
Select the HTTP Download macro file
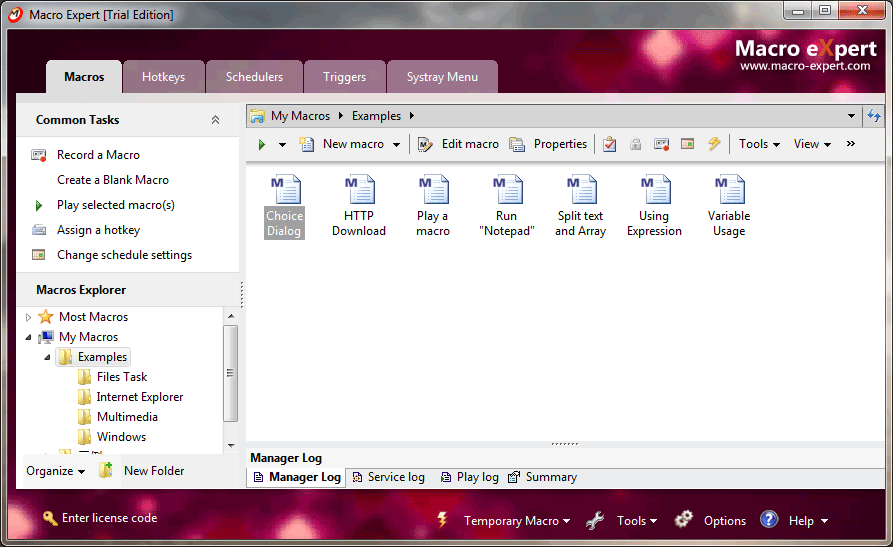tap(359, 204)
